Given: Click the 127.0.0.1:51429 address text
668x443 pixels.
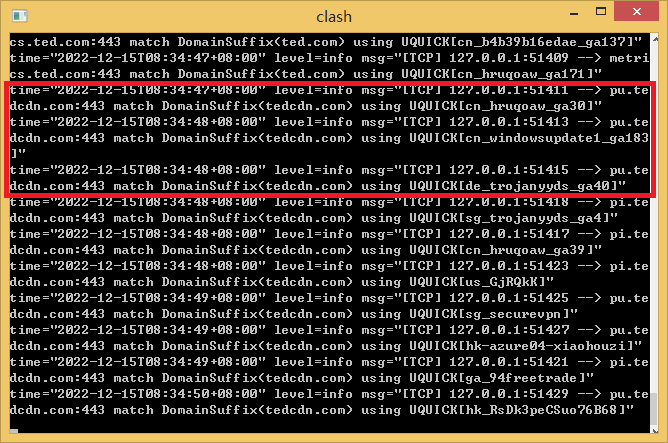Looking at the screenshot, I should click(509, 394).
